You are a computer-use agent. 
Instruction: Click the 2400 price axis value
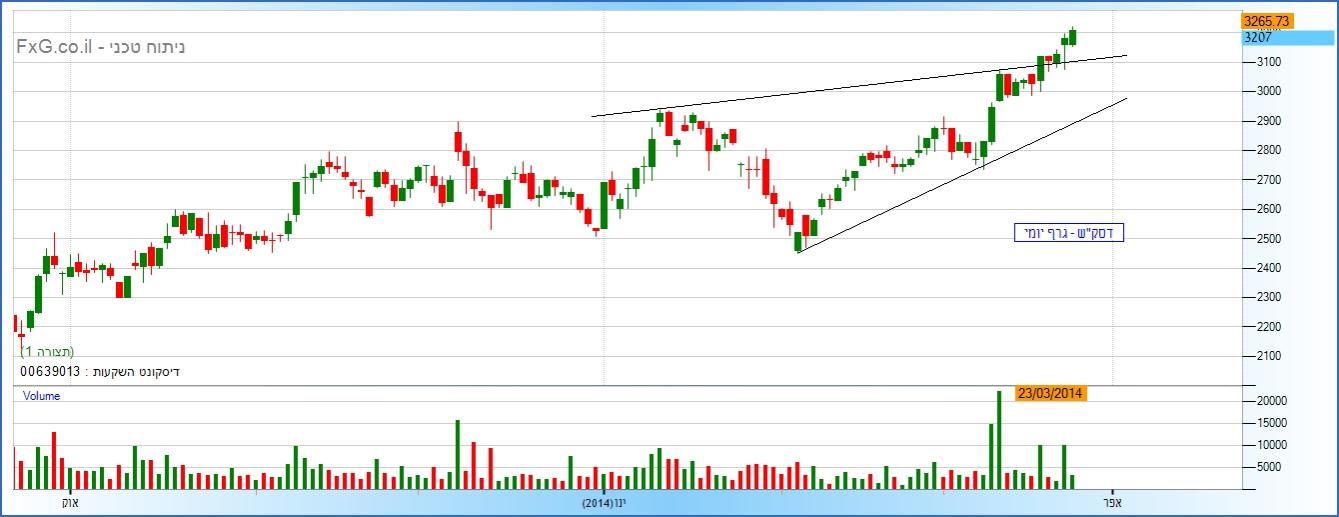[1267, 268]
